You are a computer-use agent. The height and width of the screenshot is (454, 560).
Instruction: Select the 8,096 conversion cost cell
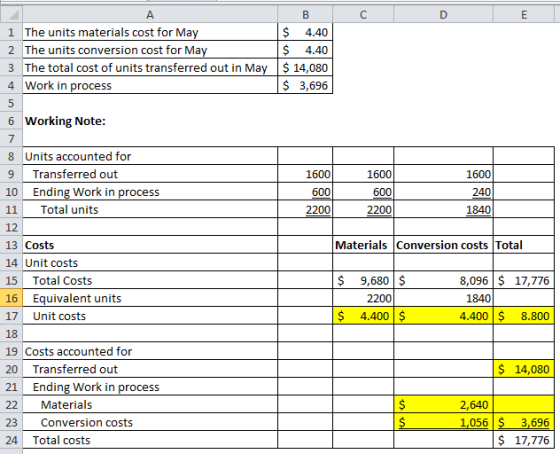click(443, 280)
